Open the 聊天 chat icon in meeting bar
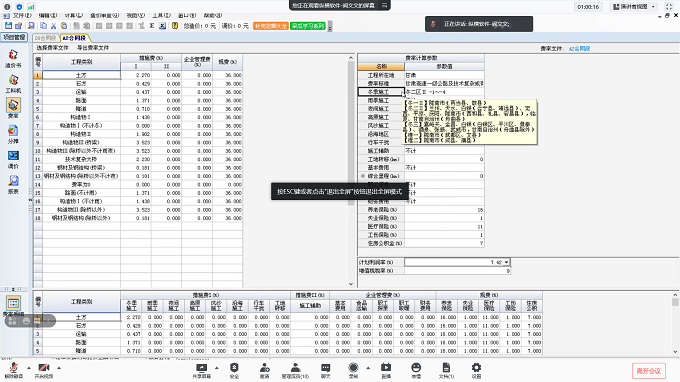This screenshot has height=382, width=680. (x=325, y=370)
